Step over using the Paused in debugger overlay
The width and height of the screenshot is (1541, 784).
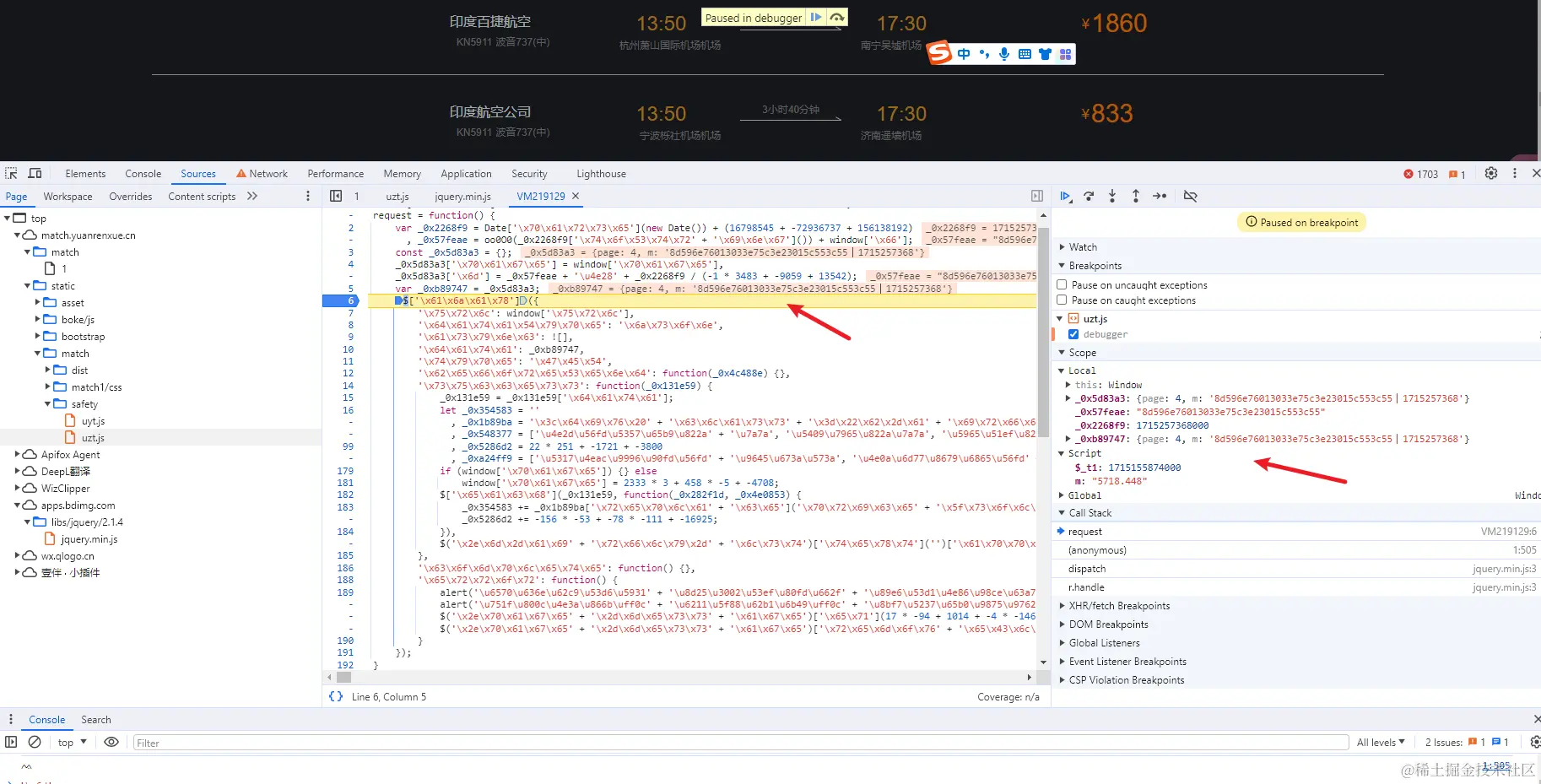(x=836, y=17)
